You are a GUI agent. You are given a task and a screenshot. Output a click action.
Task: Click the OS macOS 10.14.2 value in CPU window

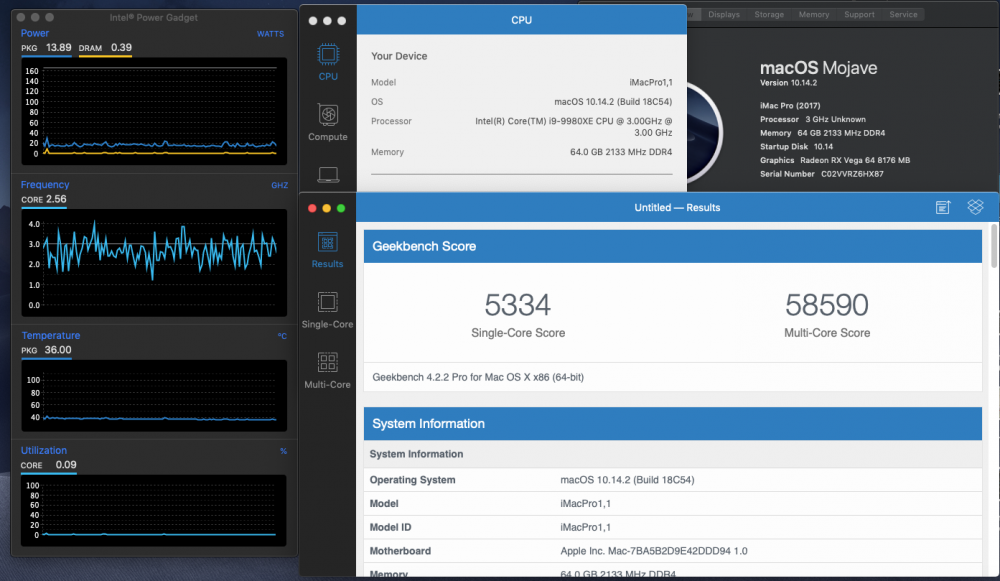click(x=613, y=101)
